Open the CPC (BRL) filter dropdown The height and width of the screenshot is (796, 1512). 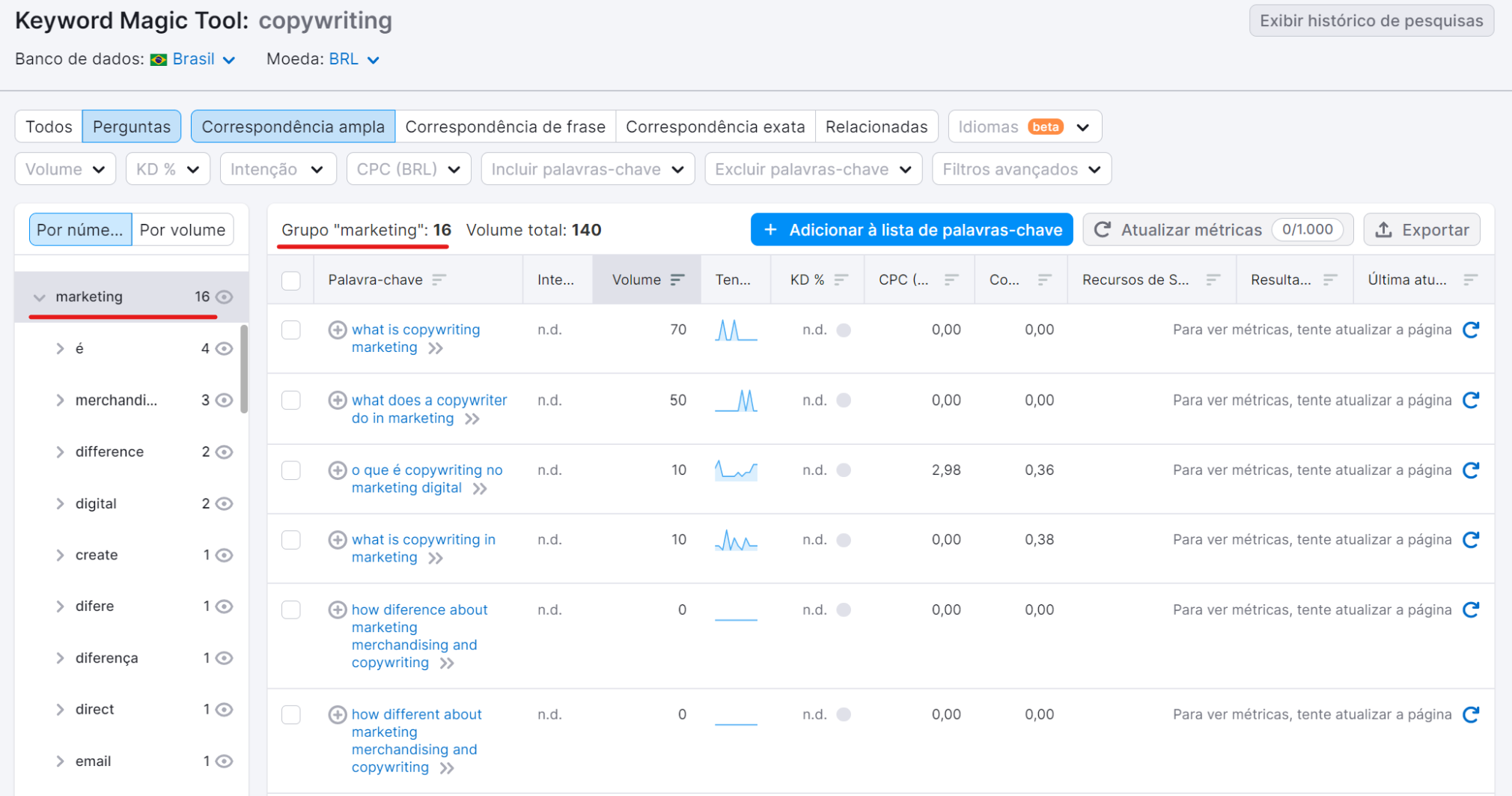pyautogui.click(x=409, y=169)
